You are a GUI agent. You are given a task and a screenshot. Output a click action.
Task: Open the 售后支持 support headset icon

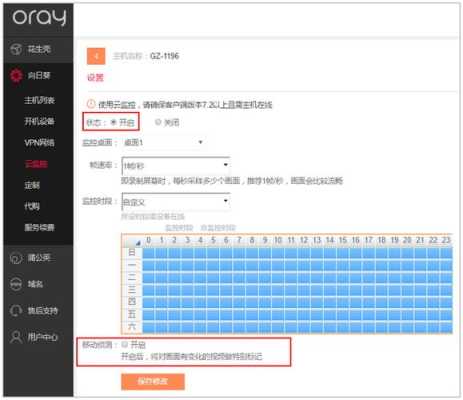pos(16,311)
